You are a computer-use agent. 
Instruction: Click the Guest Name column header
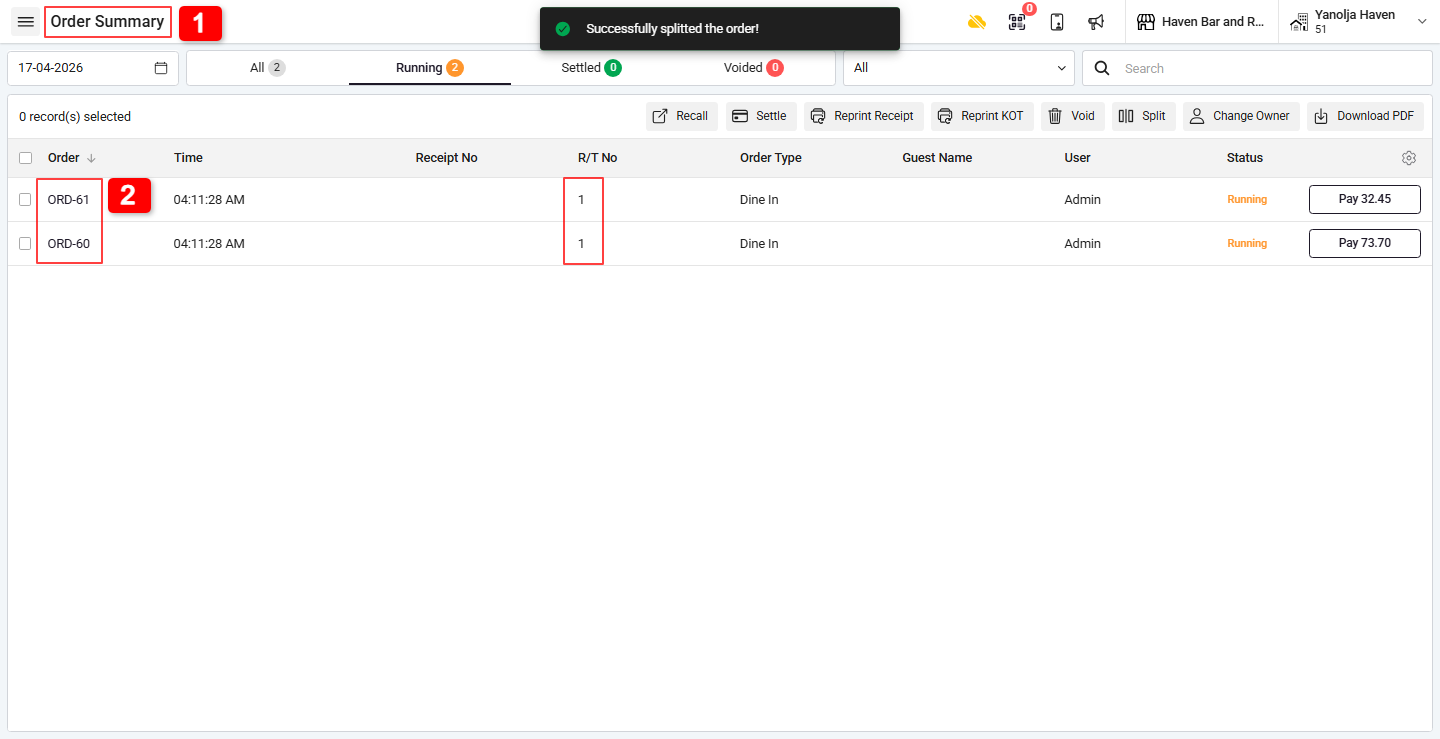coord(937,158)
